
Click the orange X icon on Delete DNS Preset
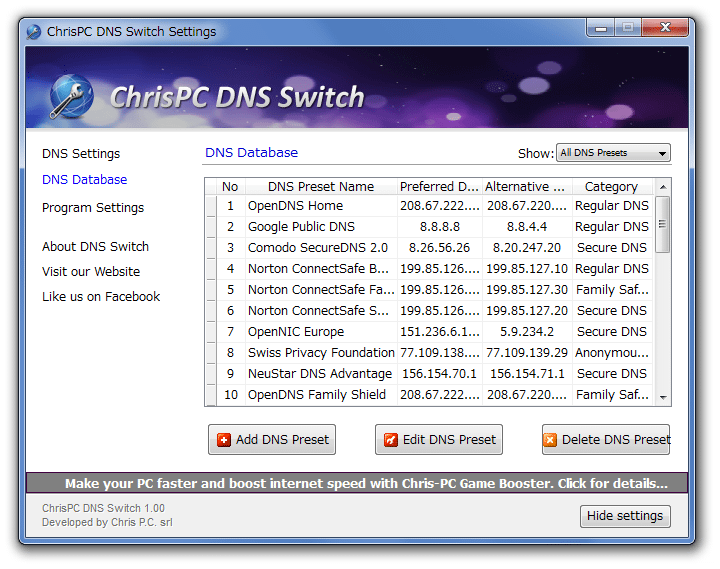coord(550,440)
